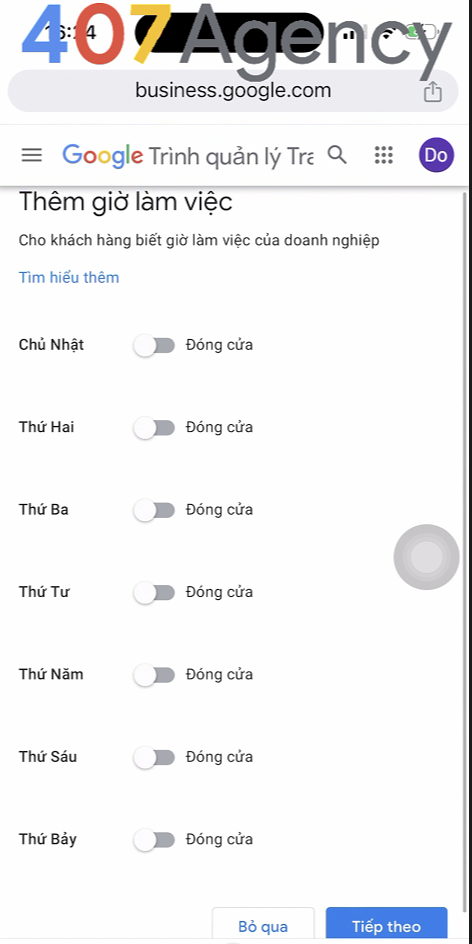Toggle Chủ Nhật opening hours on
The image size is (472, 944).
(x=154, y=346)
